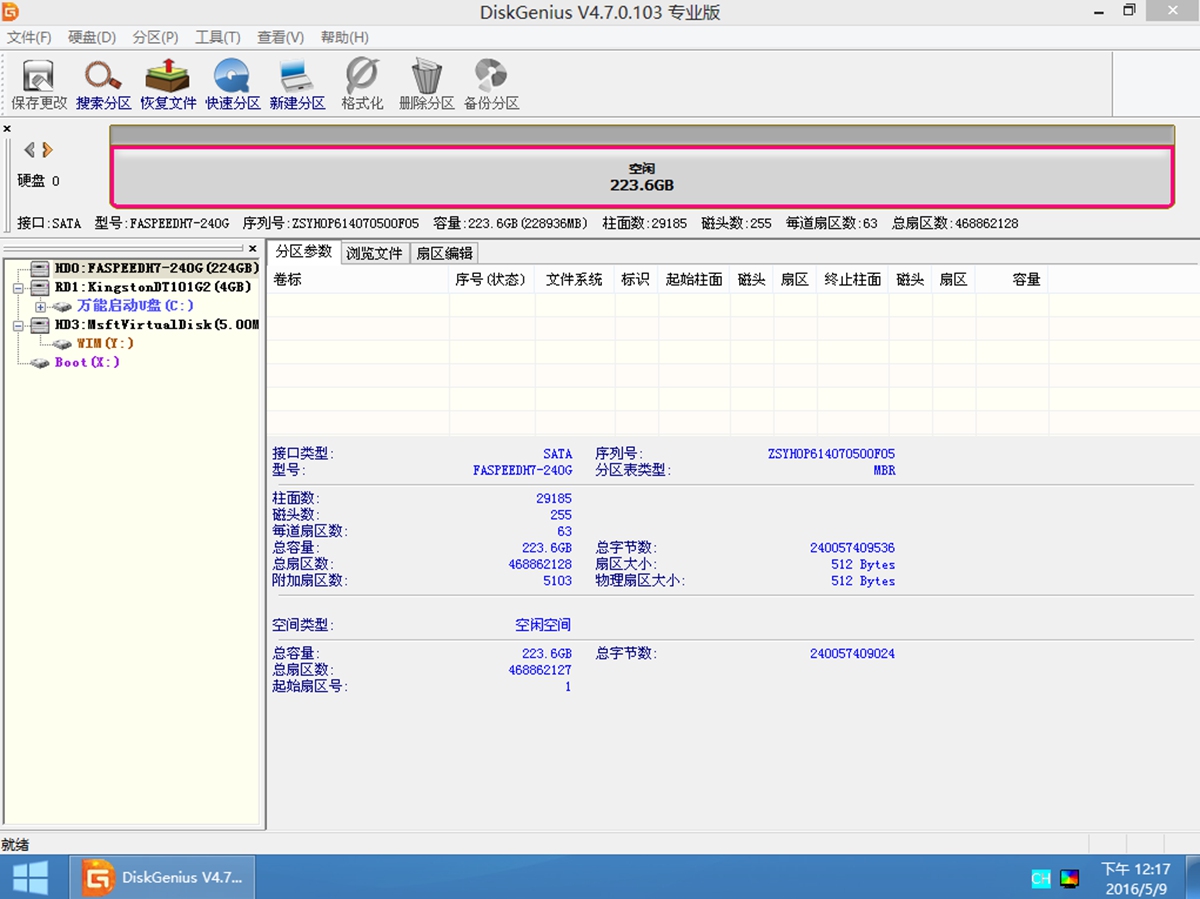The image size is (1200, 899).
Task: Open the 工具(T) menu
Action: (x=217, y=37)
